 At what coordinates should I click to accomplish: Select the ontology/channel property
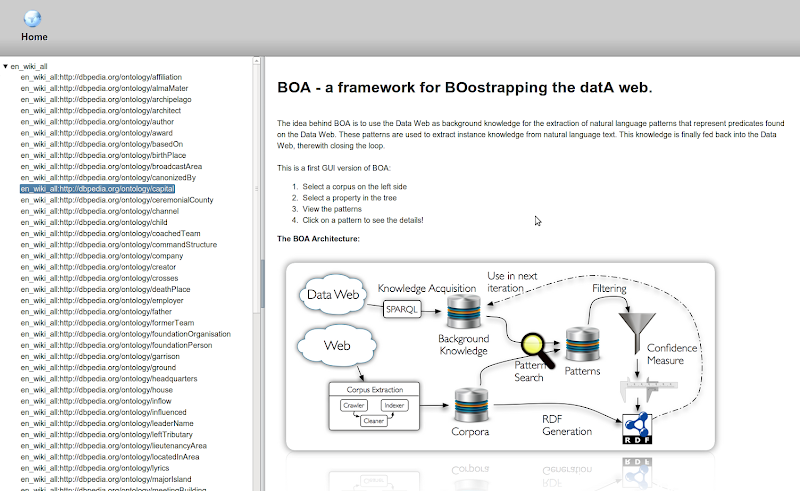coord(99,211)
